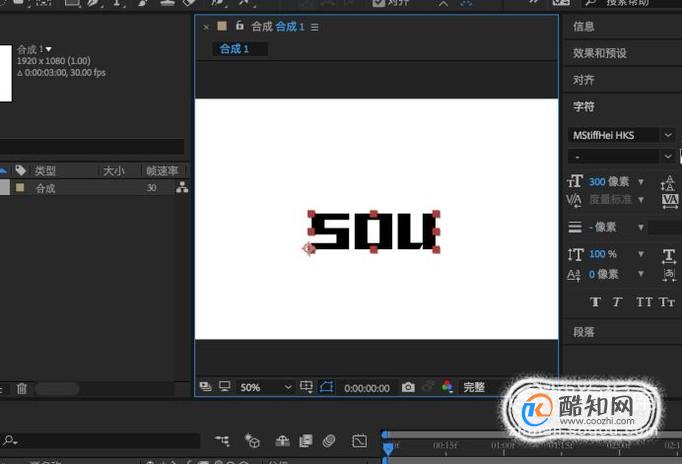Open the 50% magnification dropdown
This screenshot has height=464, width=682.
pyautogui.click(x=265, y=387)
